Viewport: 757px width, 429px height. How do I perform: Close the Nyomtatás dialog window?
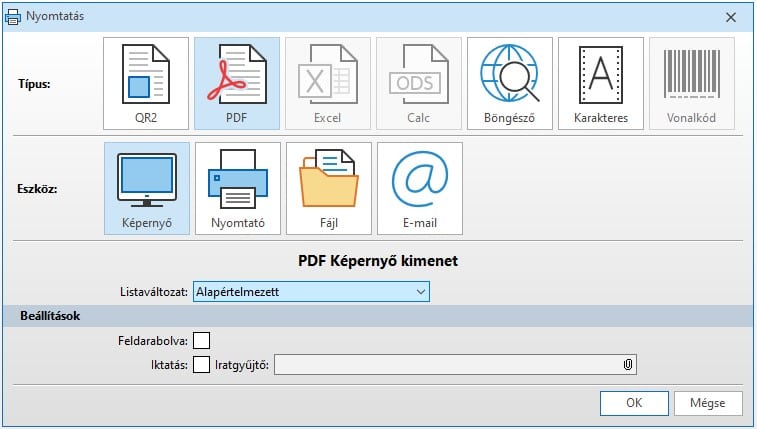point(731,15)
